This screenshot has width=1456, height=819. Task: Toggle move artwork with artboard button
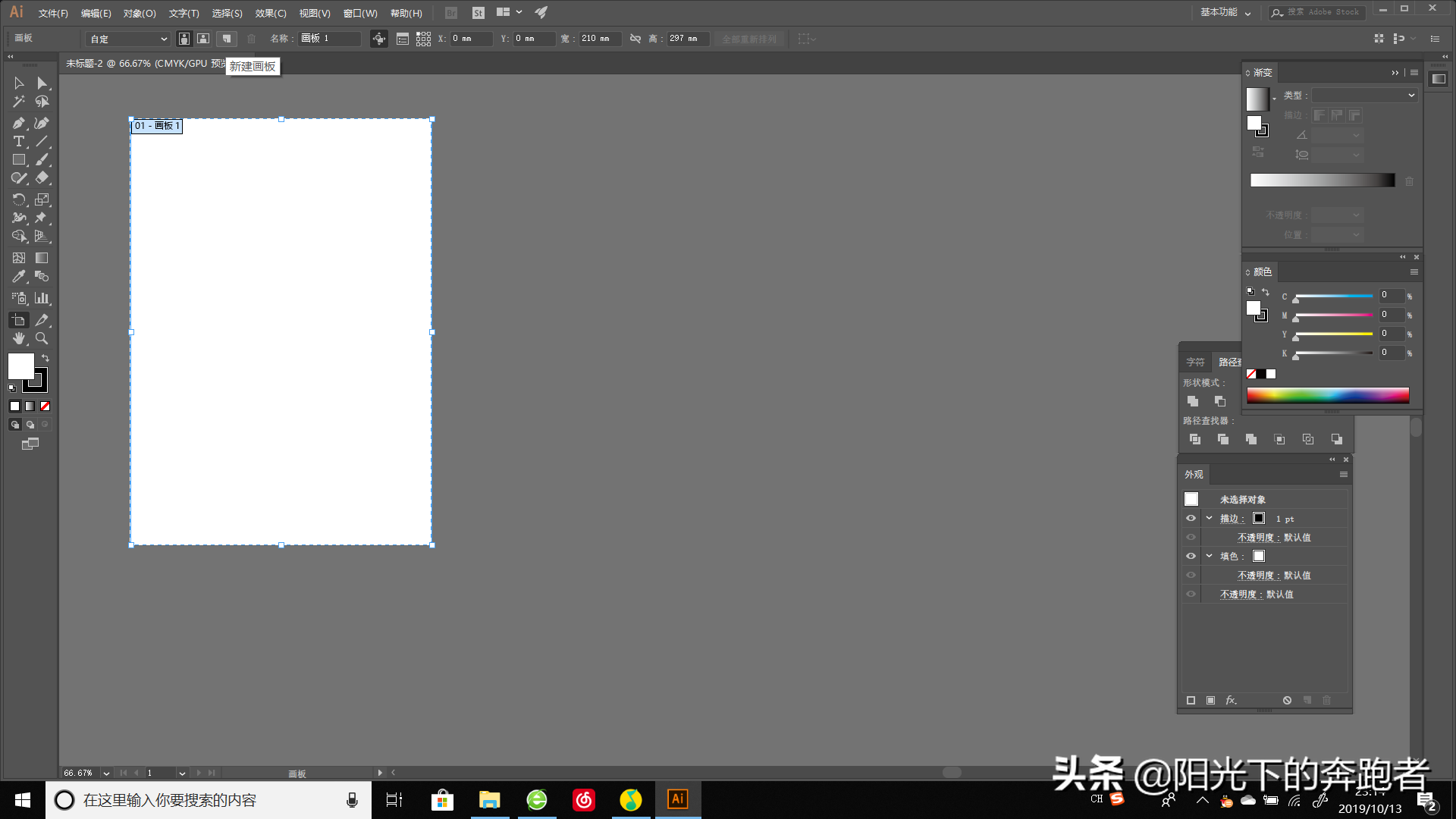[x=378, y=39]
